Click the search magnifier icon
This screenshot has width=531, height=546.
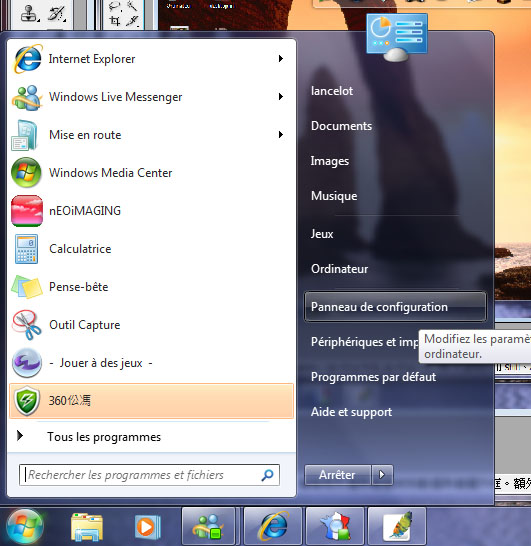(x=267, y=475)
